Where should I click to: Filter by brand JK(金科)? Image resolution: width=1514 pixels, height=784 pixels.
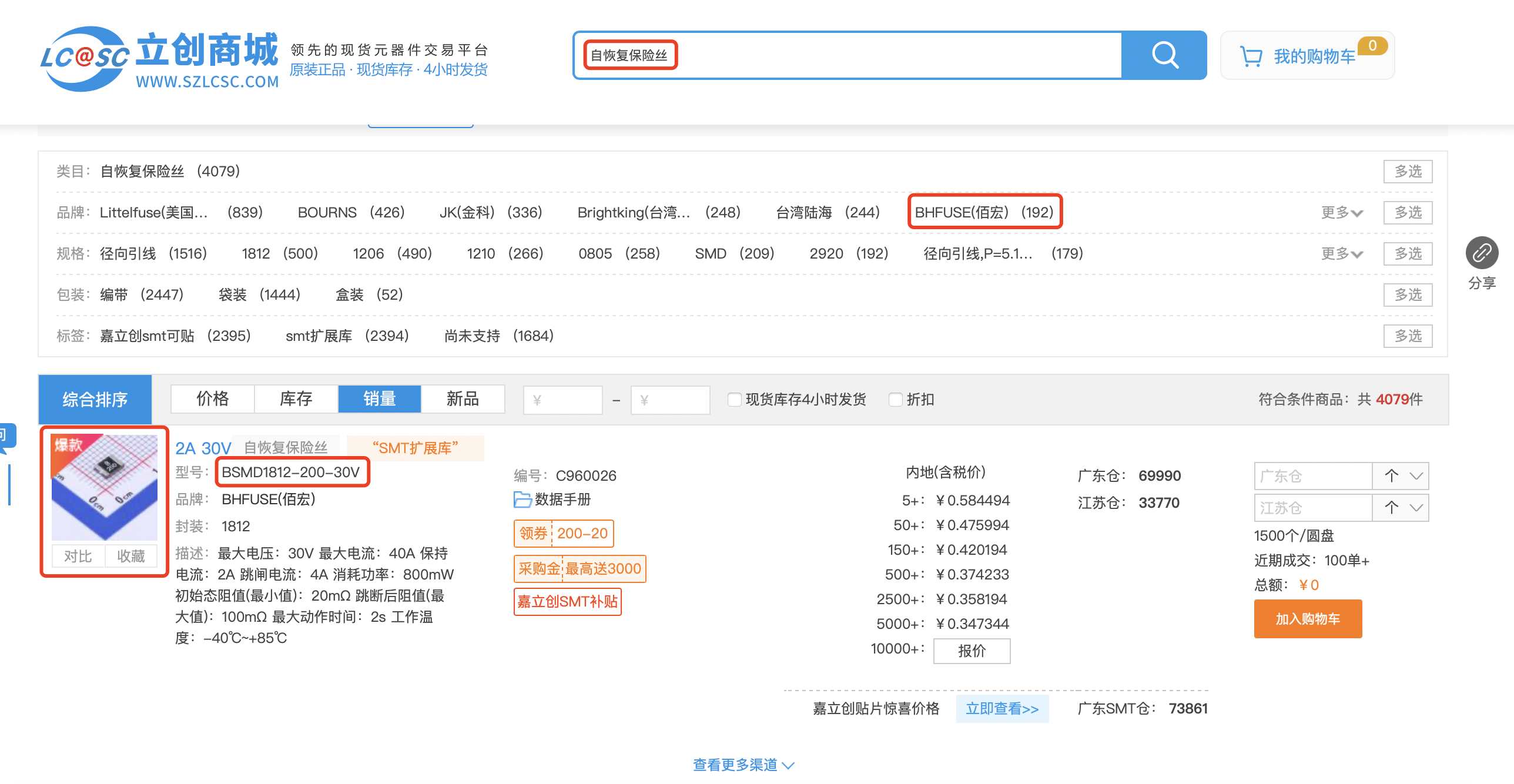tap(491, 212)
